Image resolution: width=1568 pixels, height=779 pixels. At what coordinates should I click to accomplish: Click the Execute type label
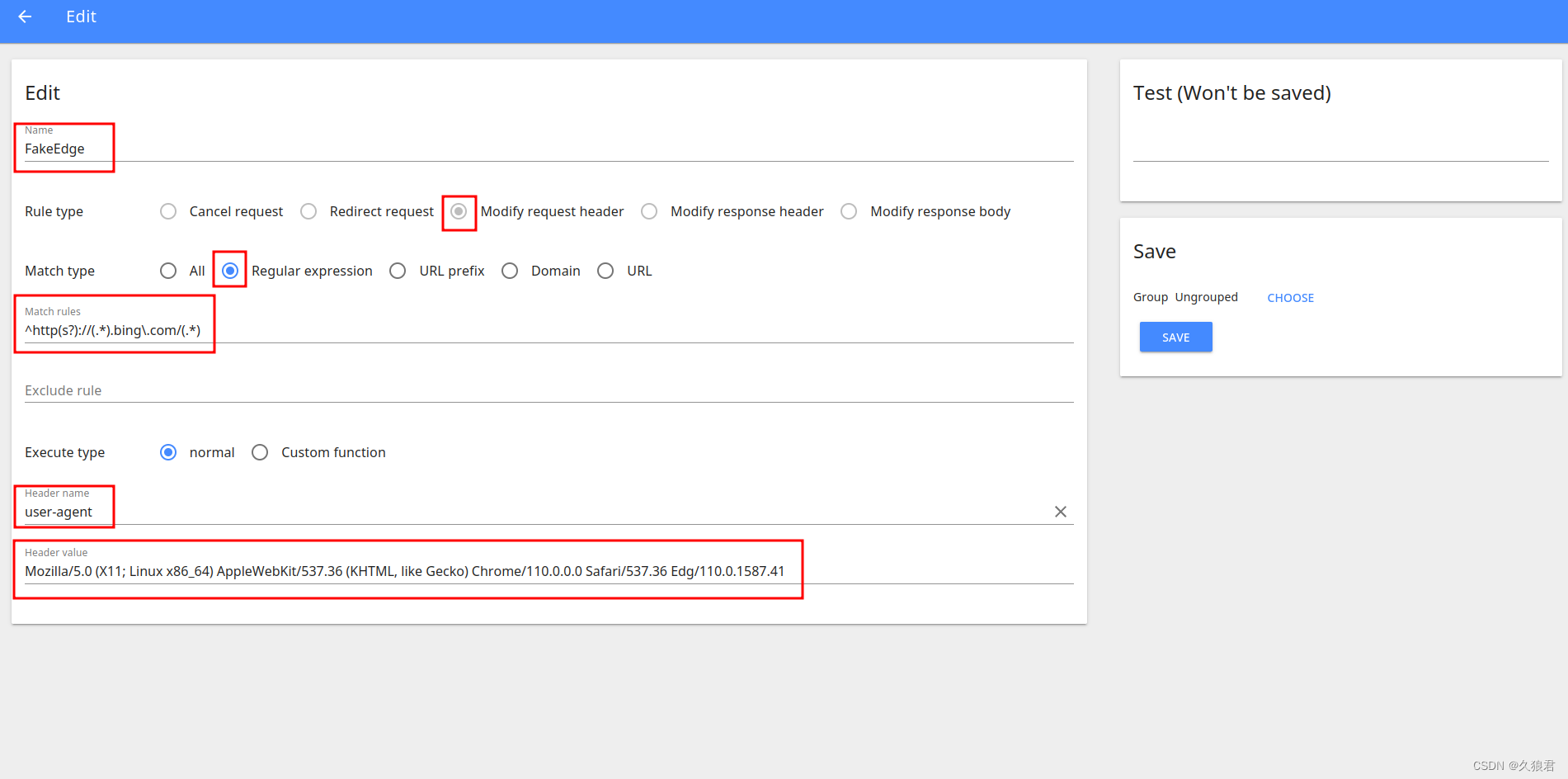tap(64, 452)
